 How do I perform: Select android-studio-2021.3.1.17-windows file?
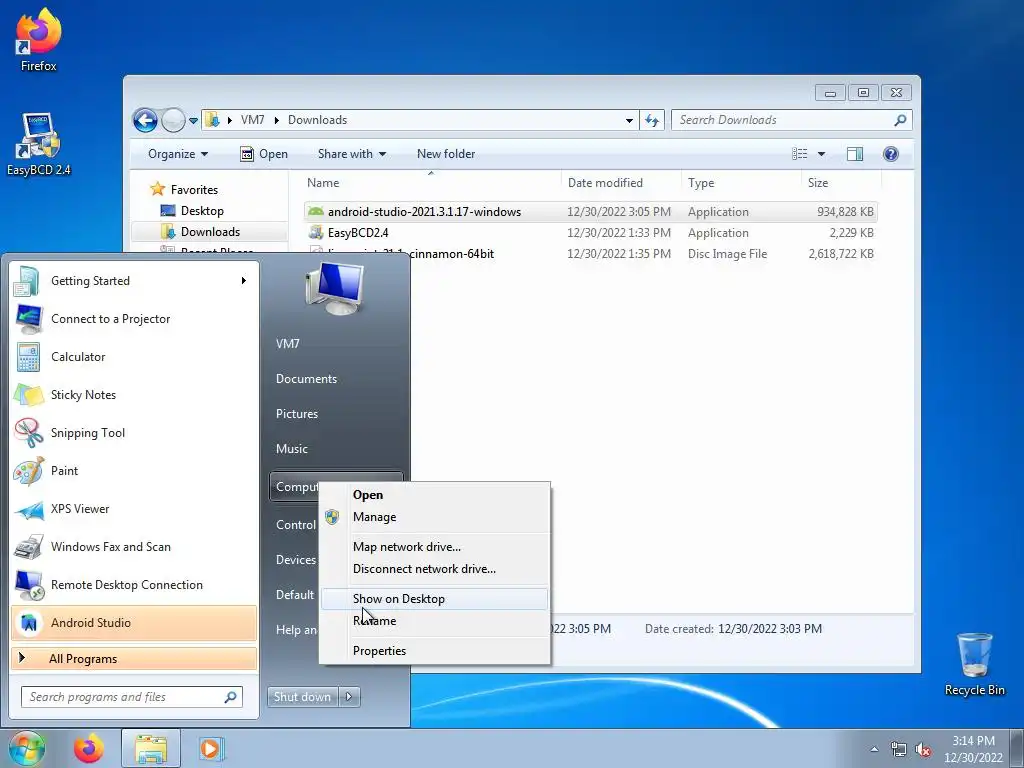coord(590,212)
